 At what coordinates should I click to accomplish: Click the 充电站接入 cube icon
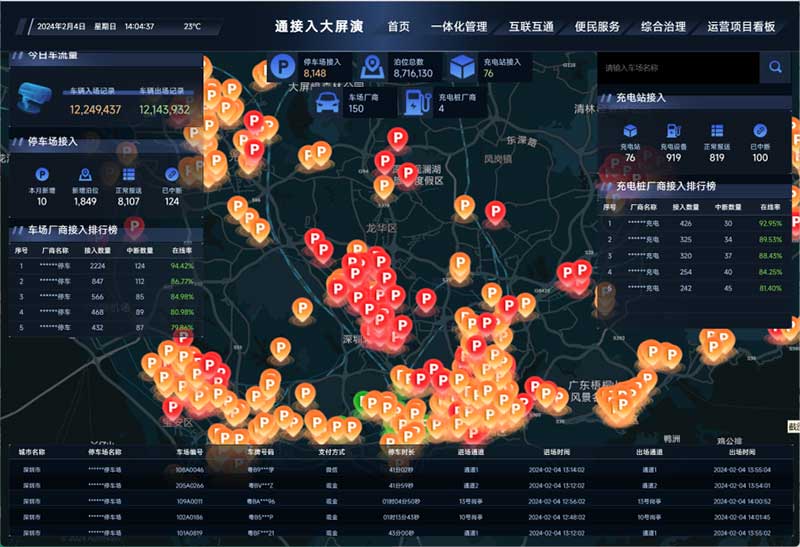(461, 68)
